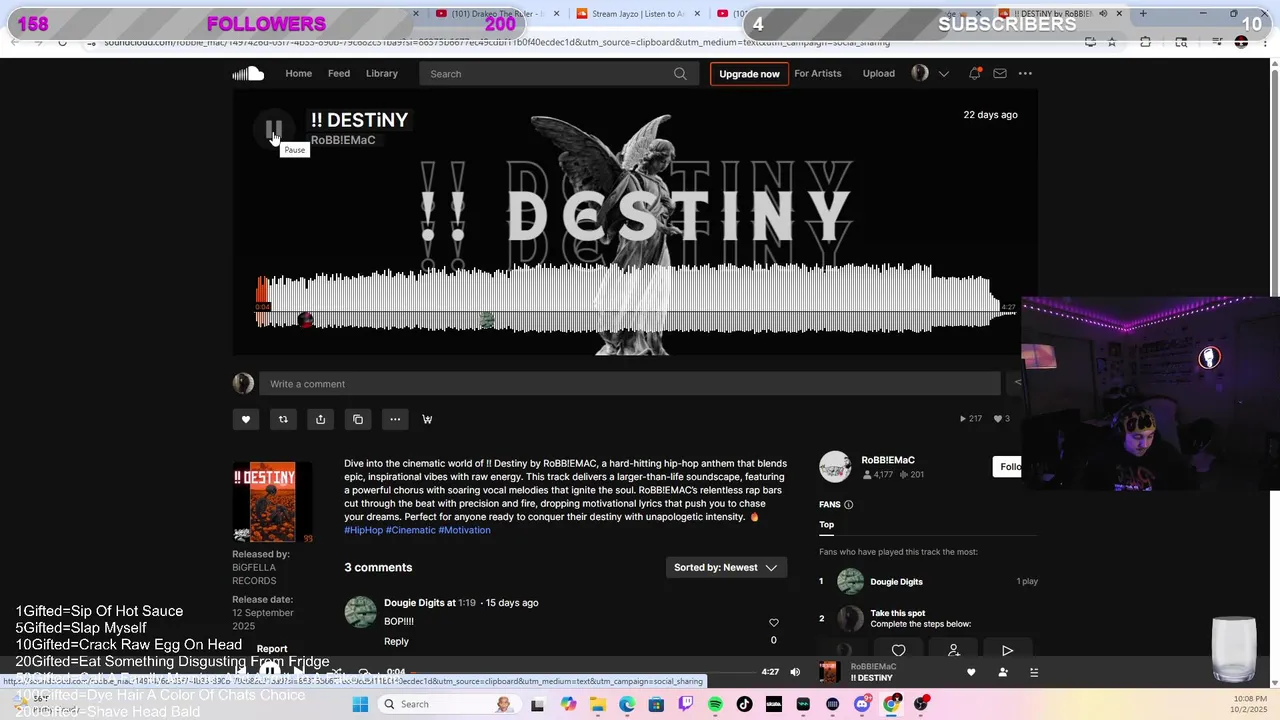
Task: Click the buy/cart icon under the track
Action: 427,419
